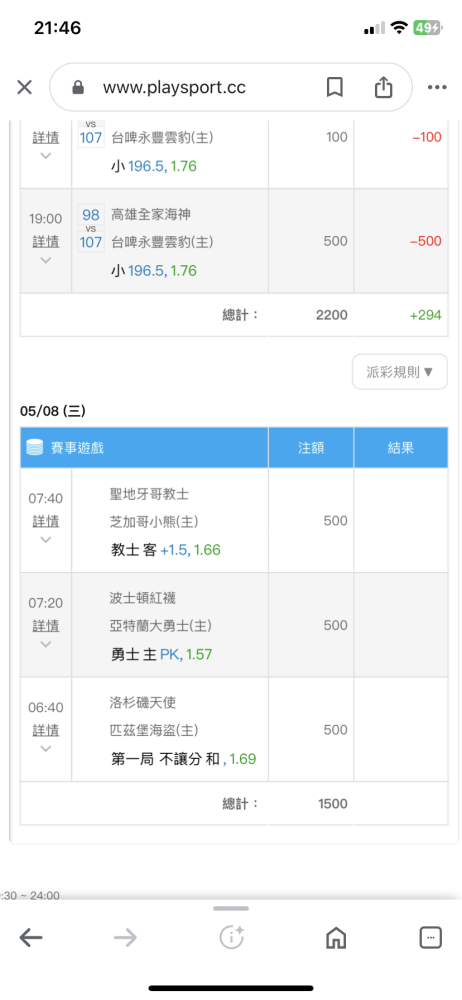This screenshot has width=462, height=1000.
Task: Open 詳情 link for 06:40 game
Action: click(46, 730)
